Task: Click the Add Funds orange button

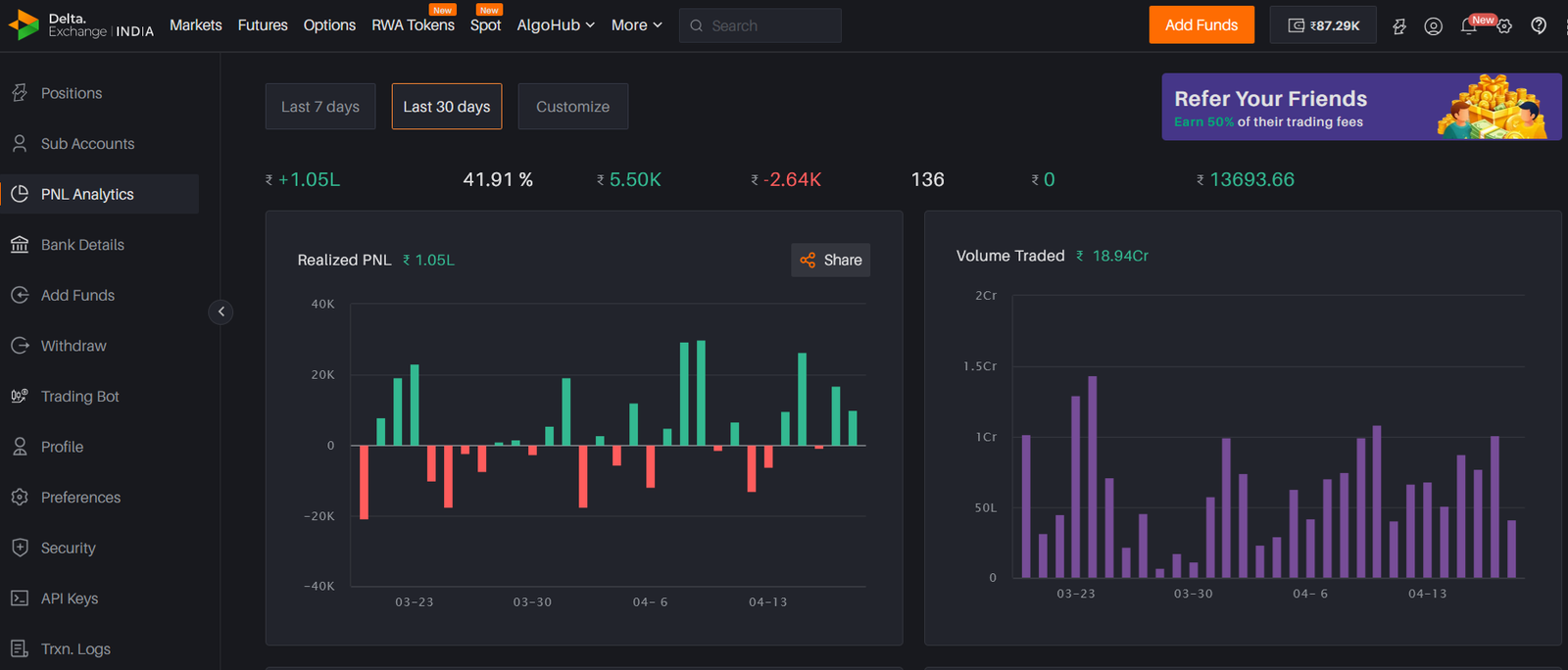Action: (x=1200, y=25)
